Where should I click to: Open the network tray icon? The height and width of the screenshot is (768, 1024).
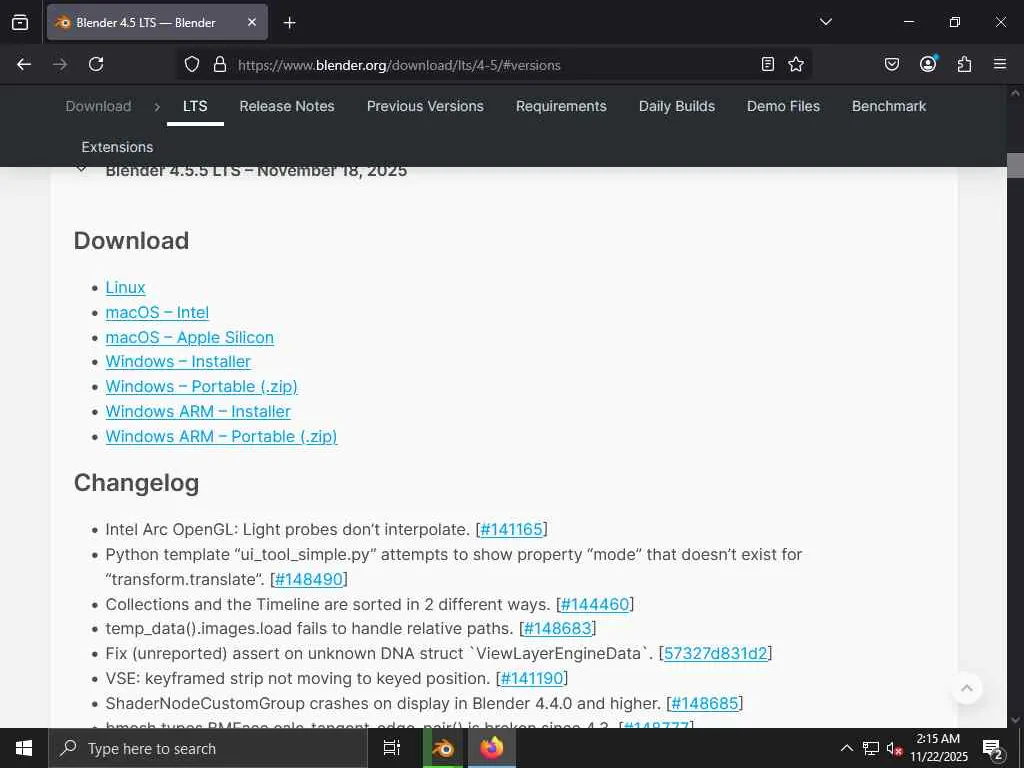(871, 748)
